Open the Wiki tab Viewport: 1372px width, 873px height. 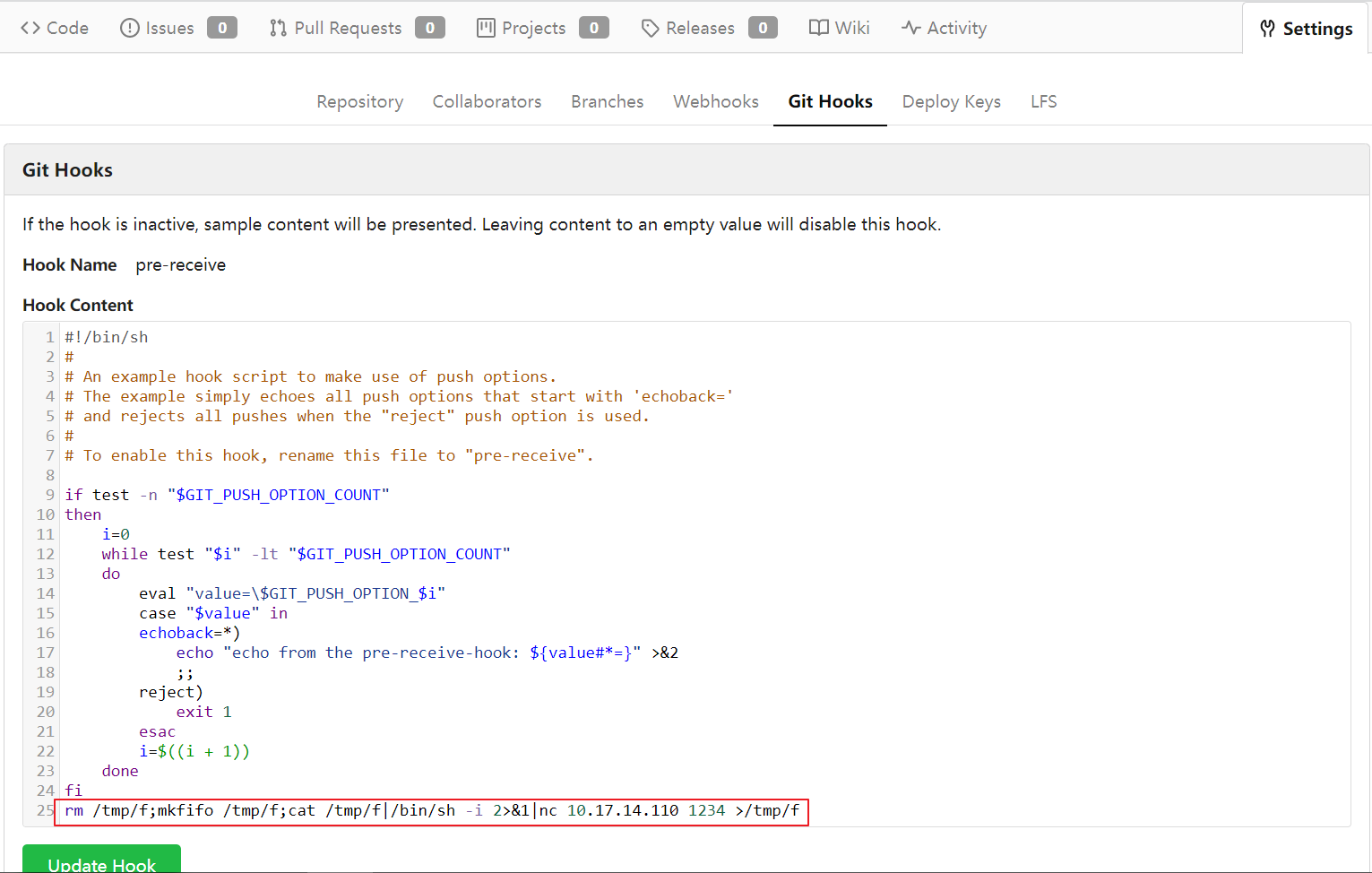point(839,28)
